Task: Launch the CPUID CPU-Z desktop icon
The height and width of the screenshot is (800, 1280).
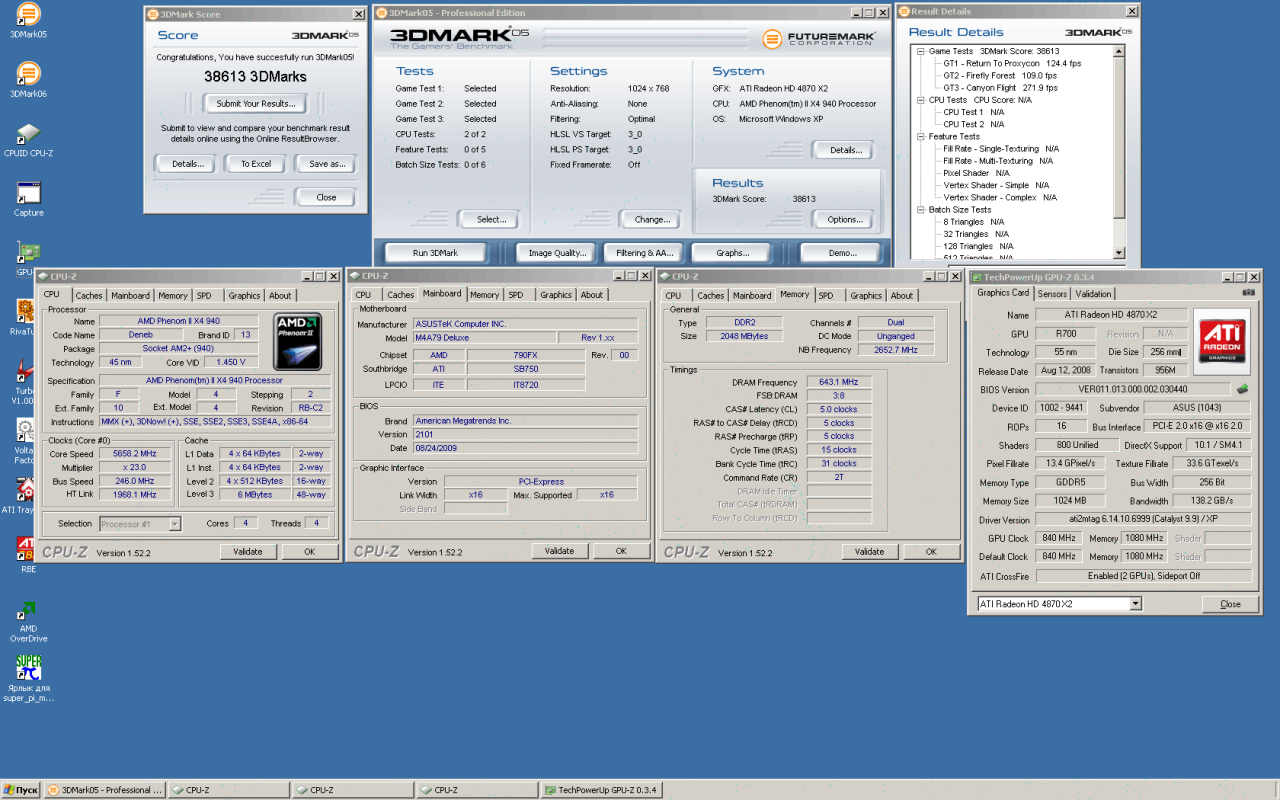Action: [28, 140]
